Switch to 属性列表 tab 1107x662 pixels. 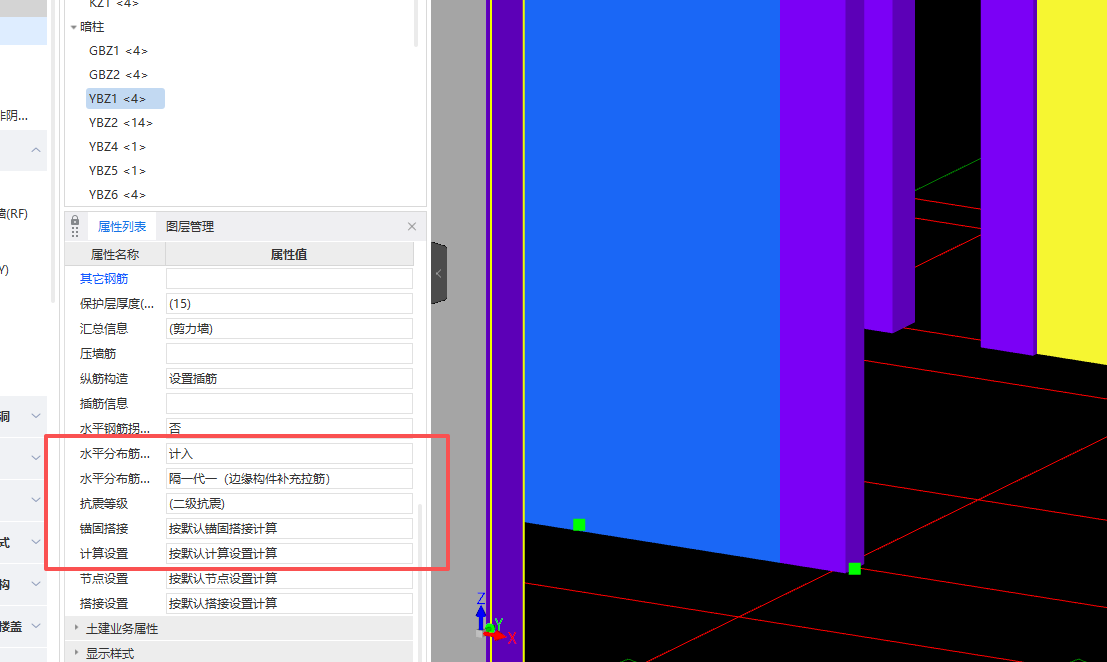(x=121, y=227)
